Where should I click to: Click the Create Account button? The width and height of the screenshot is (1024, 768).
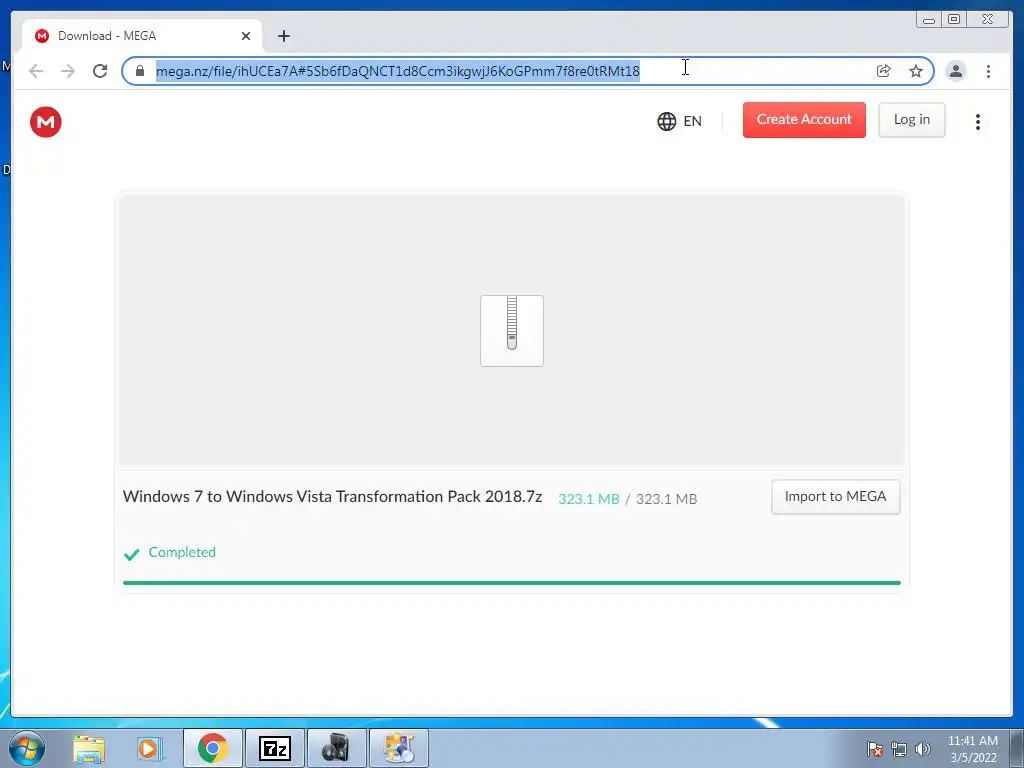[x=804, y=120]
